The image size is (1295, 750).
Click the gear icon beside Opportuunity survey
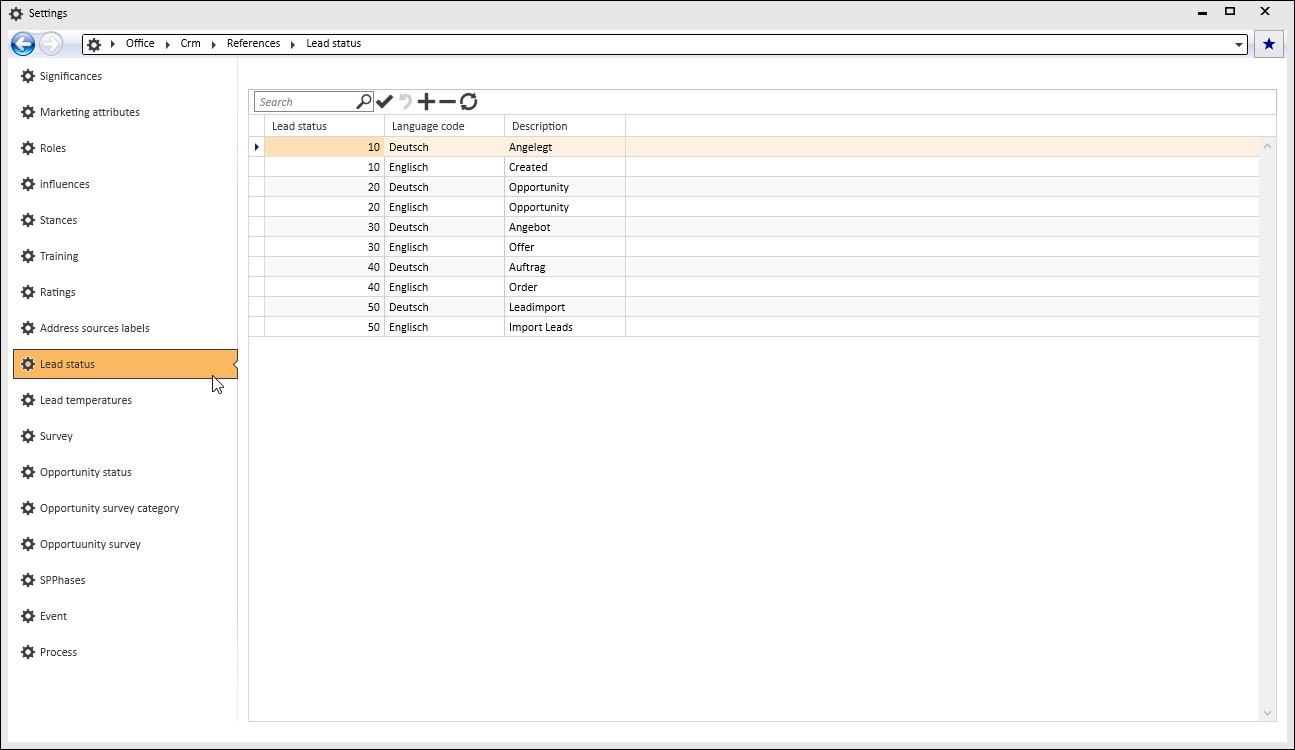(28, 544)
